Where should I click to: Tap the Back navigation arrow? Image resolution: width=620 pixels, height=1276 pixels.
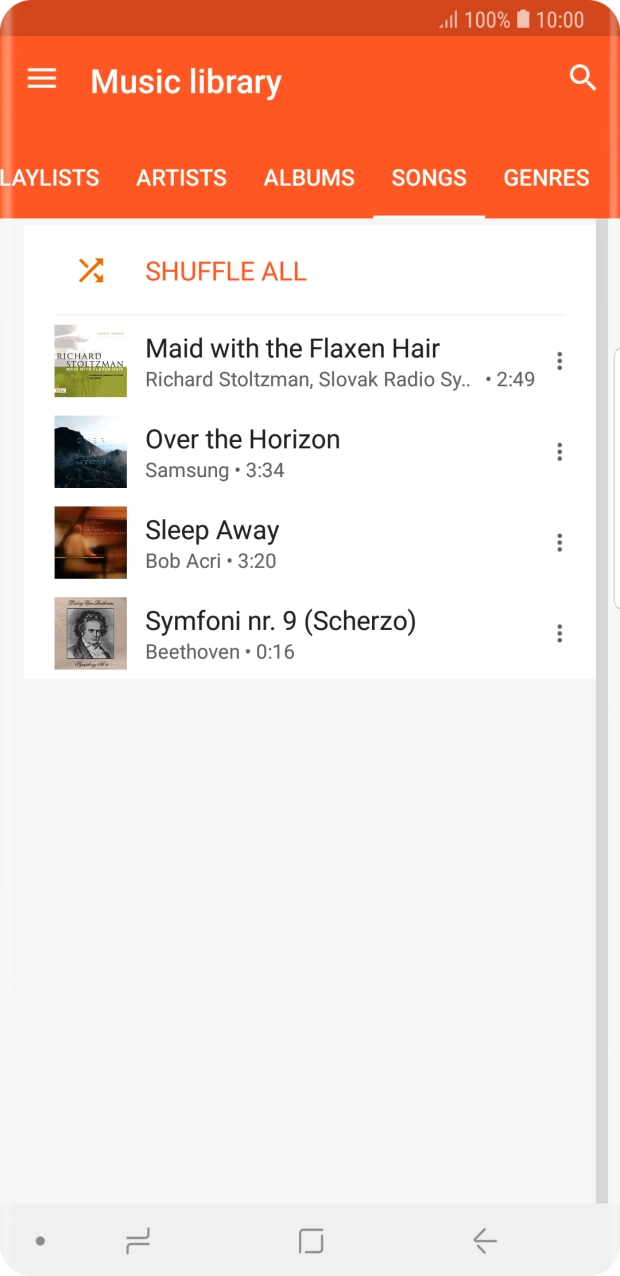(484, 1240)
